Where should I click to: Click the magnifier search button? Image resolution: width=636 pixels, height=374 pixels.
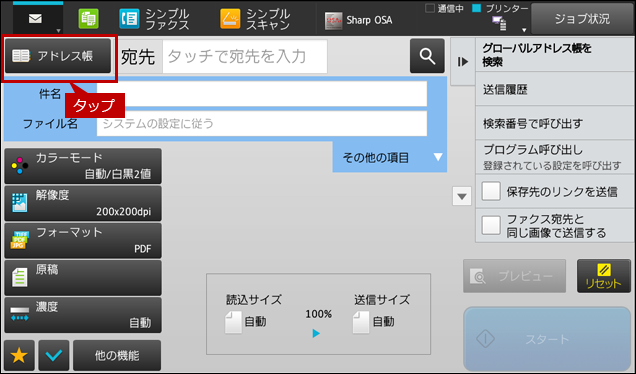(x=427, y=56)
